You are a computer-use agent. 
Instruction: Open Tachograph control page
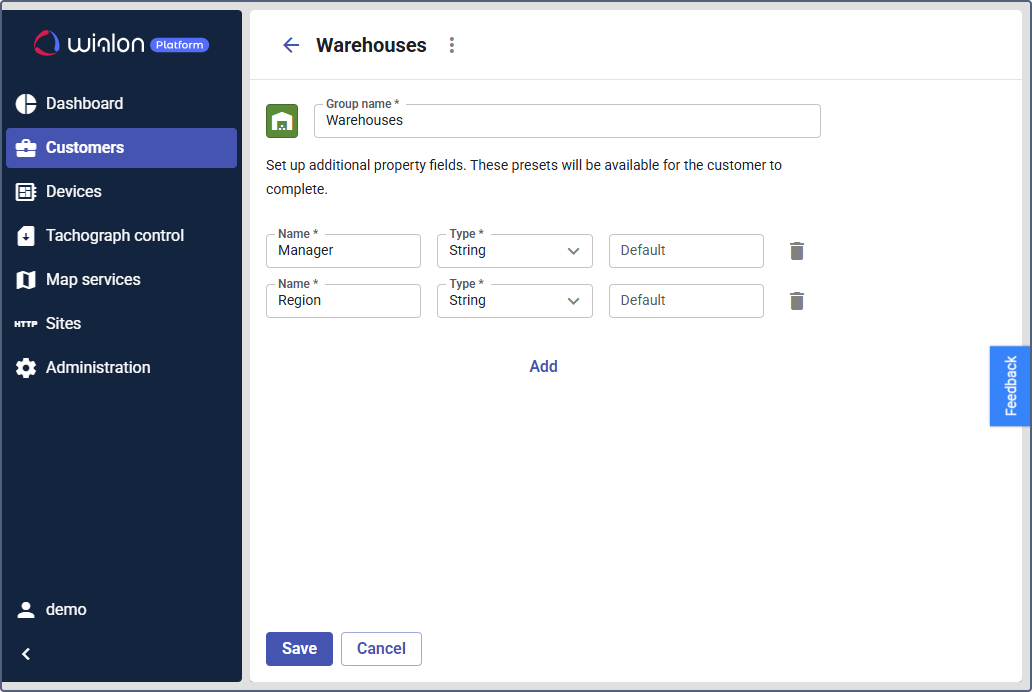(x=114, y=236)
